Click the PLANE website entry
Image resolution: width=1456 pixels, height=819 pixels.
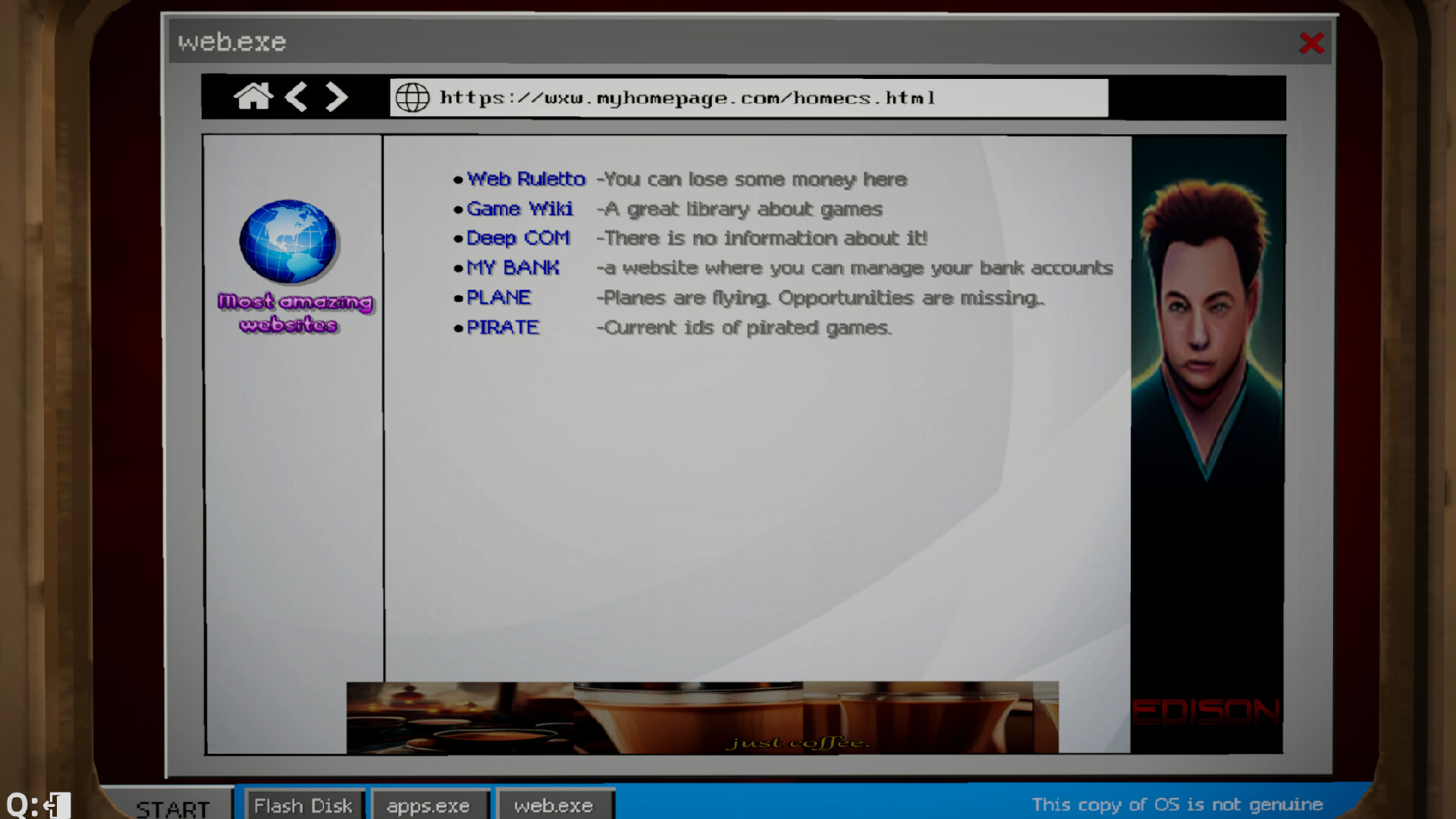[499, 297]
